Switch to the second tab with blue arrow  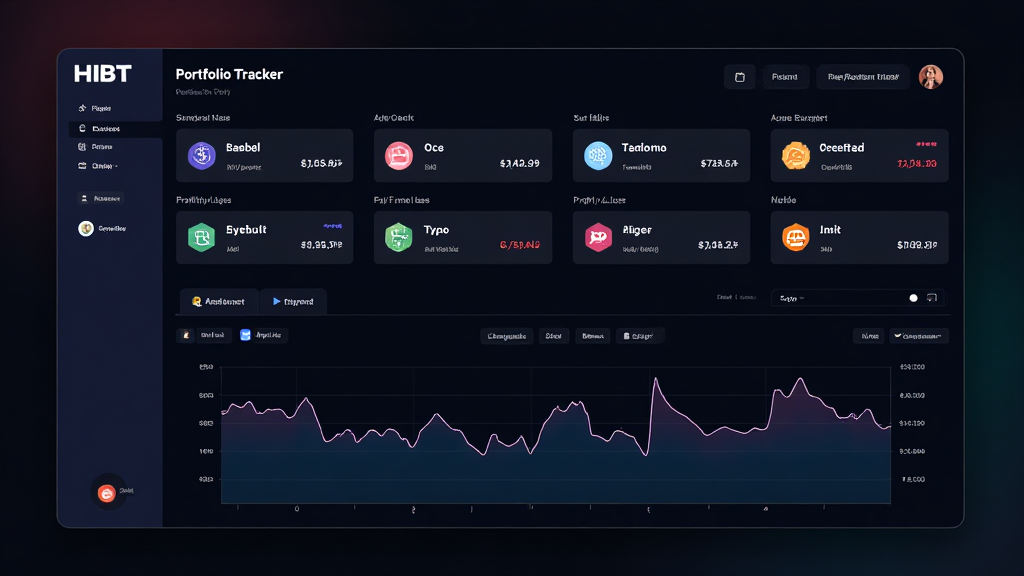[x=292, y=301]
